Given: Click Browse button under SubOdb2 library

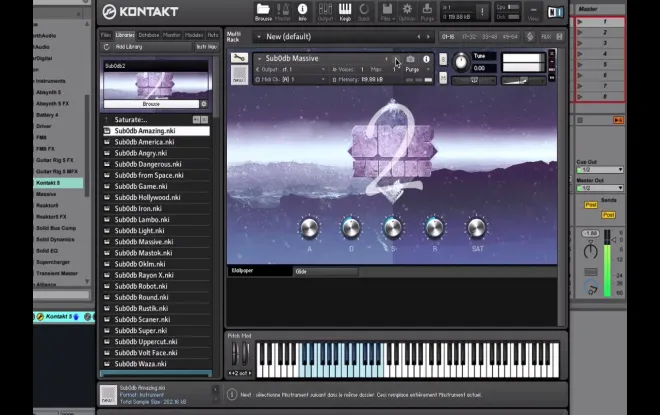Looking at the screenshot, I should point(151,104).
